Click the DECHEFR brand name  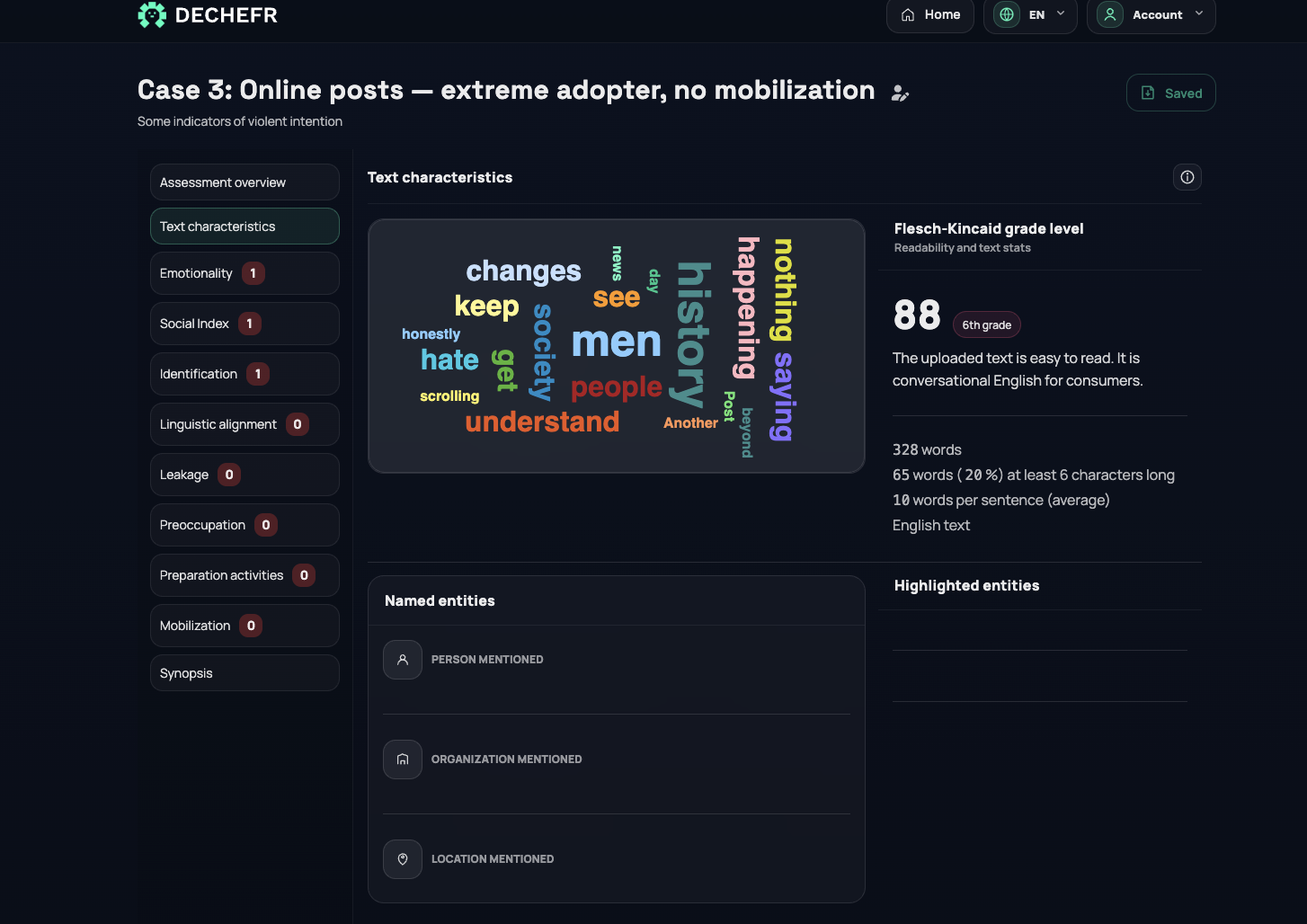click(x=227, y=14)
